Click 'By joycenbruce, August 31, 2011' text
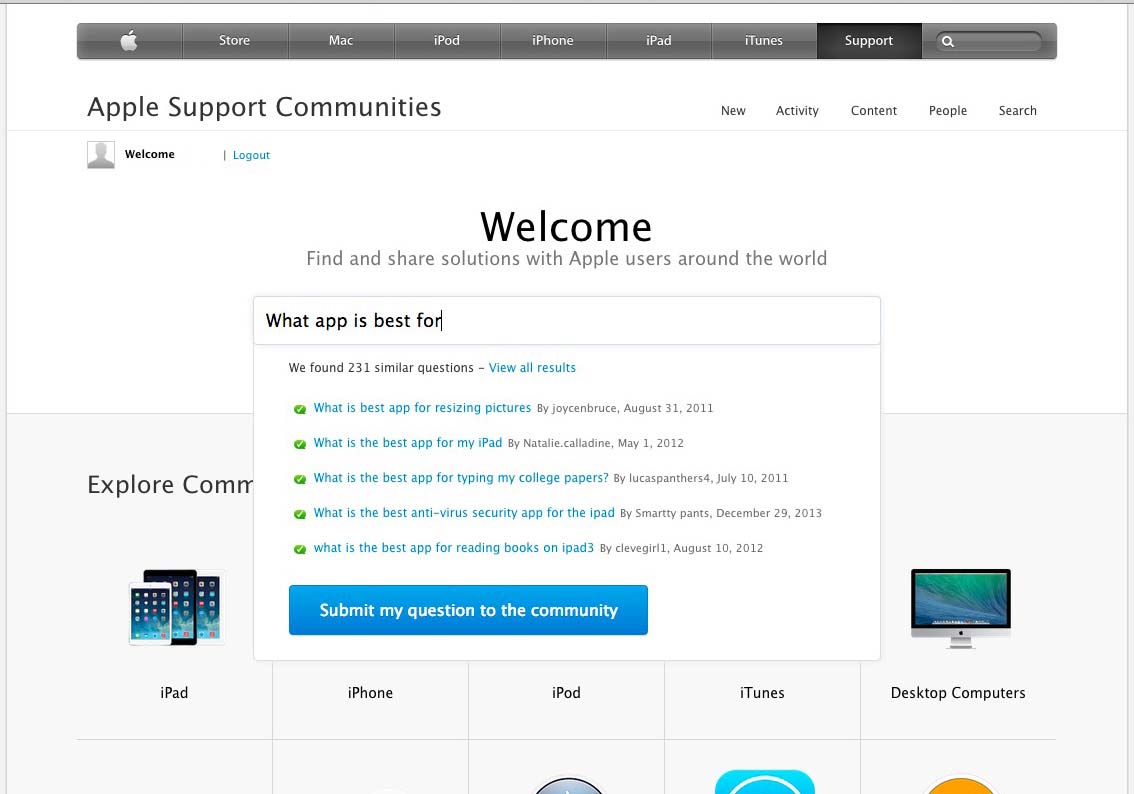Viewport: 1134px width, 794px height. pos(625,408)
